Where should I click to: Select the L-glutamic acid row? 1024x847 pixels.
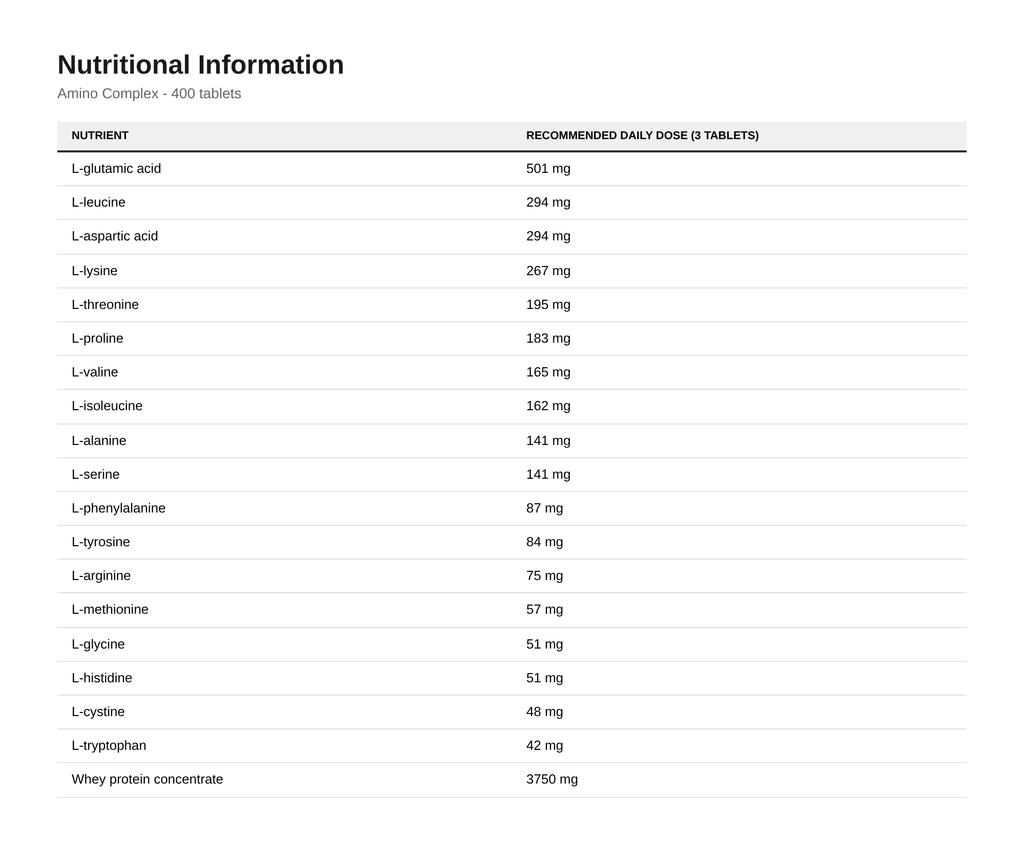[x=512, y=168]
